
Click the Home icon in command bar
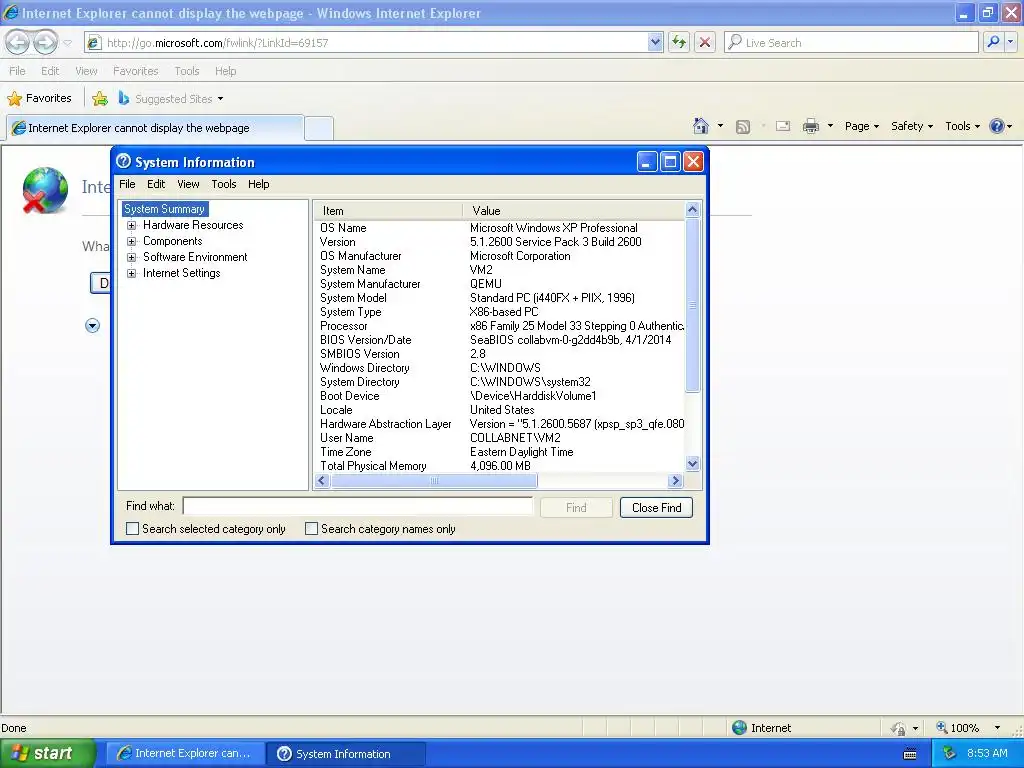(701, 125)
